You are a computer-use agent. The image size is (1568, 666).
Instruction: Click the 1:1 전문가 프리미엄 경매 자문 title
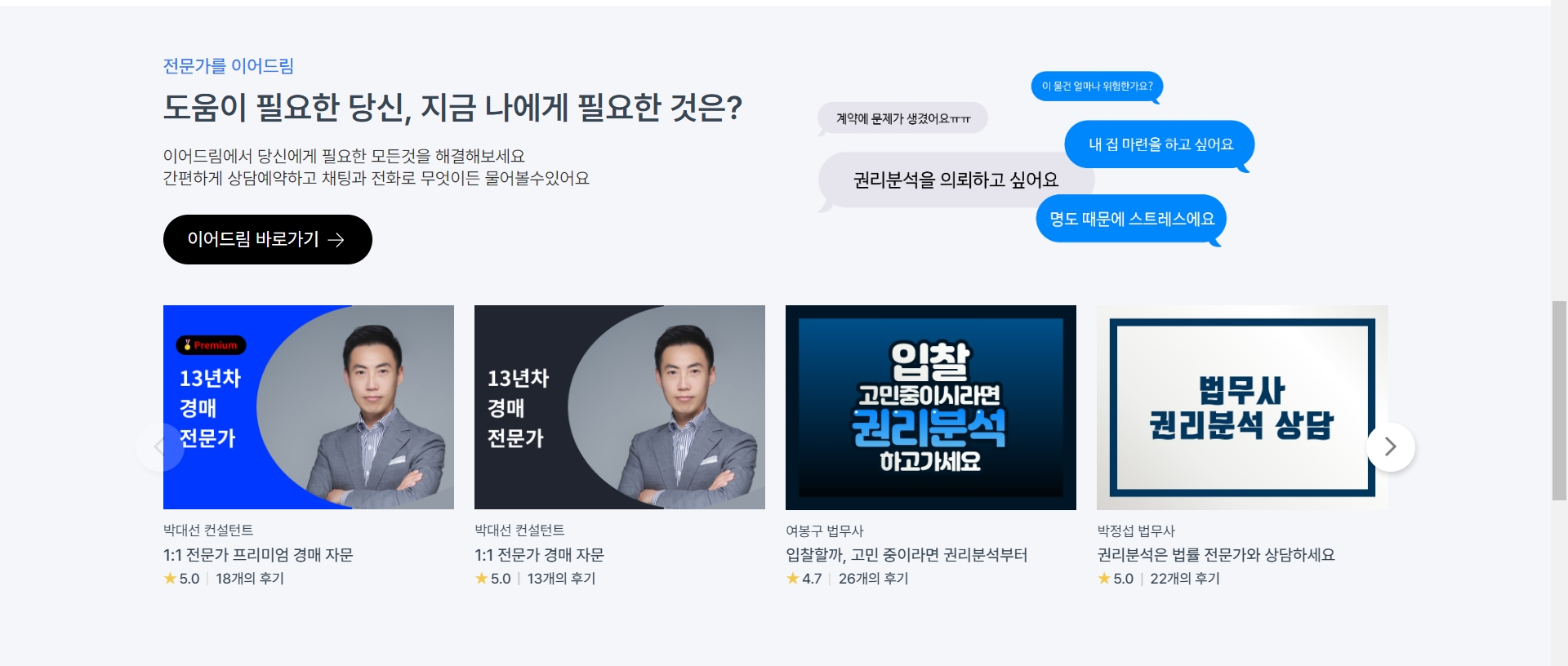[x=258, y=555]
